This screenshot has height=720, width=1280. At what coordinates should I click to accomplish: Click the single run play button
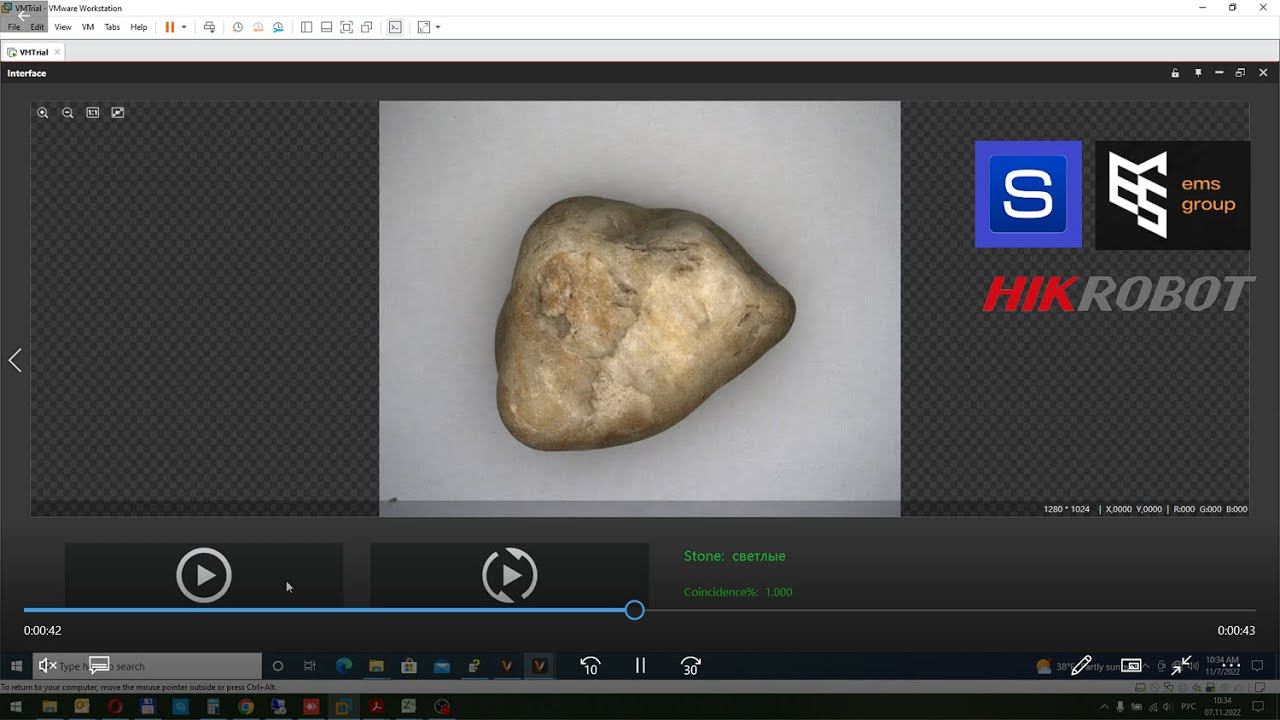click(x=204, y=575)
